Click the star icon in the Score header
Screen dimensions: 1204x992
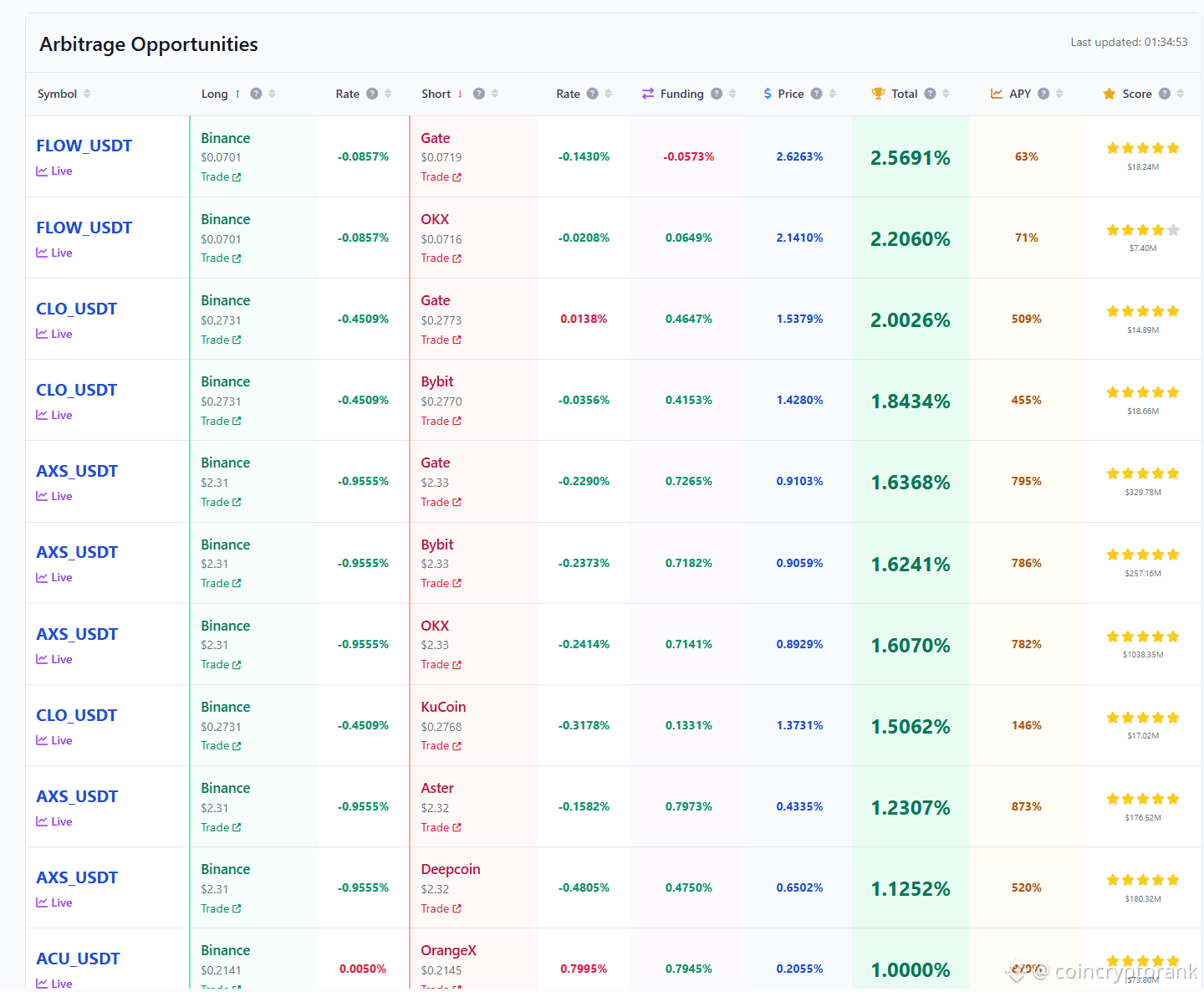[x=1110, y=94]
